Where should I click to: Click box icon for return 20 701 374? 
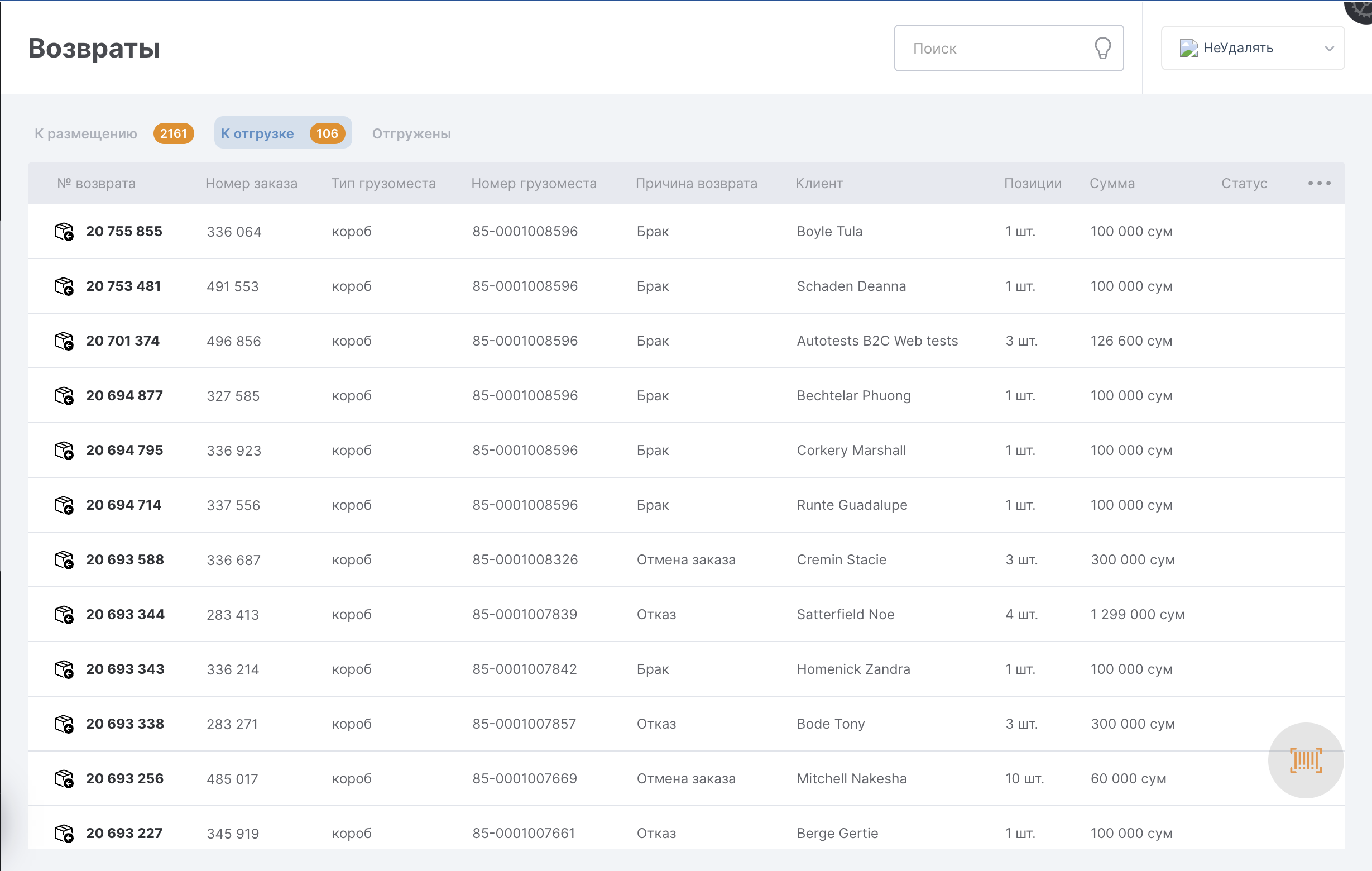(64, 342)
